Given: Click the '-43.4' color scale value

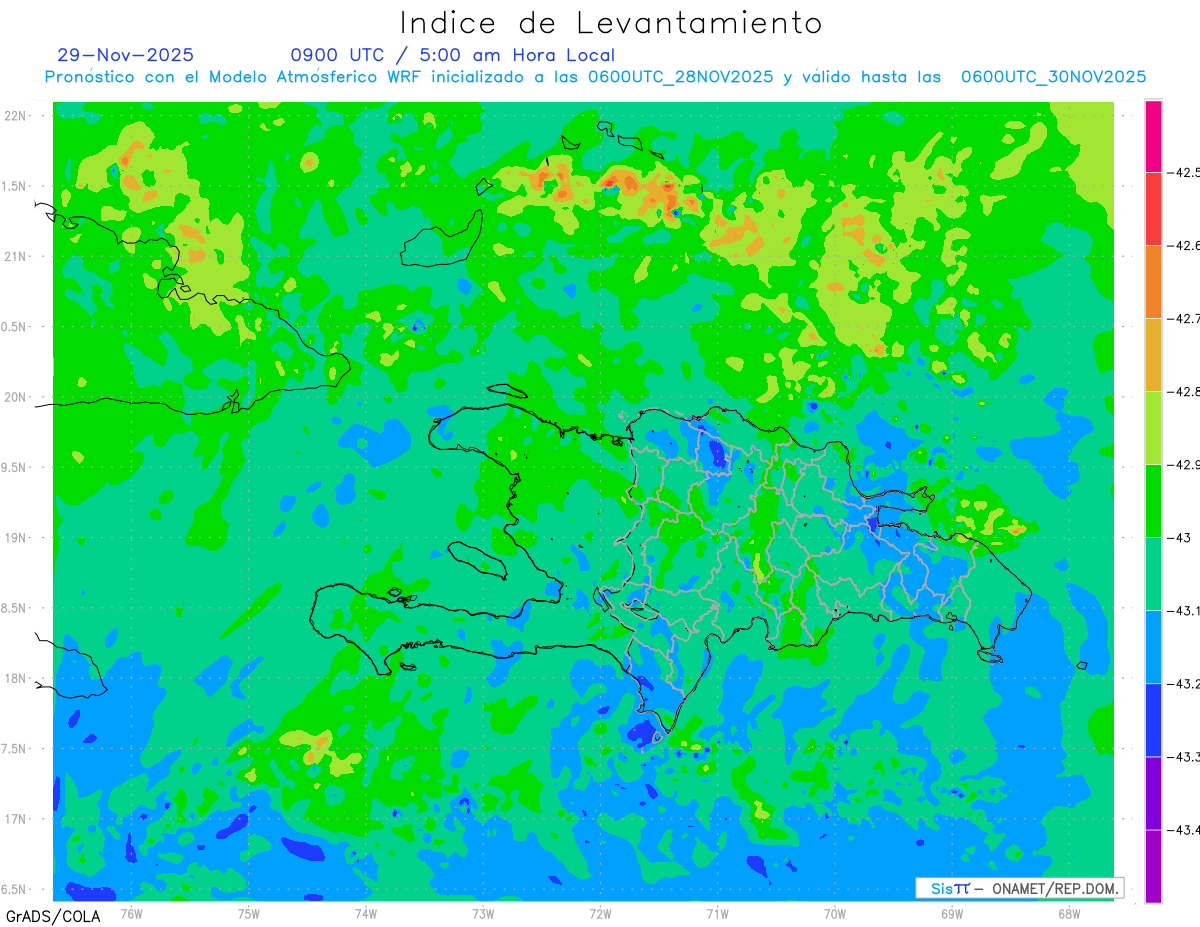Looking at the screenshot, I should [1185, 830].
